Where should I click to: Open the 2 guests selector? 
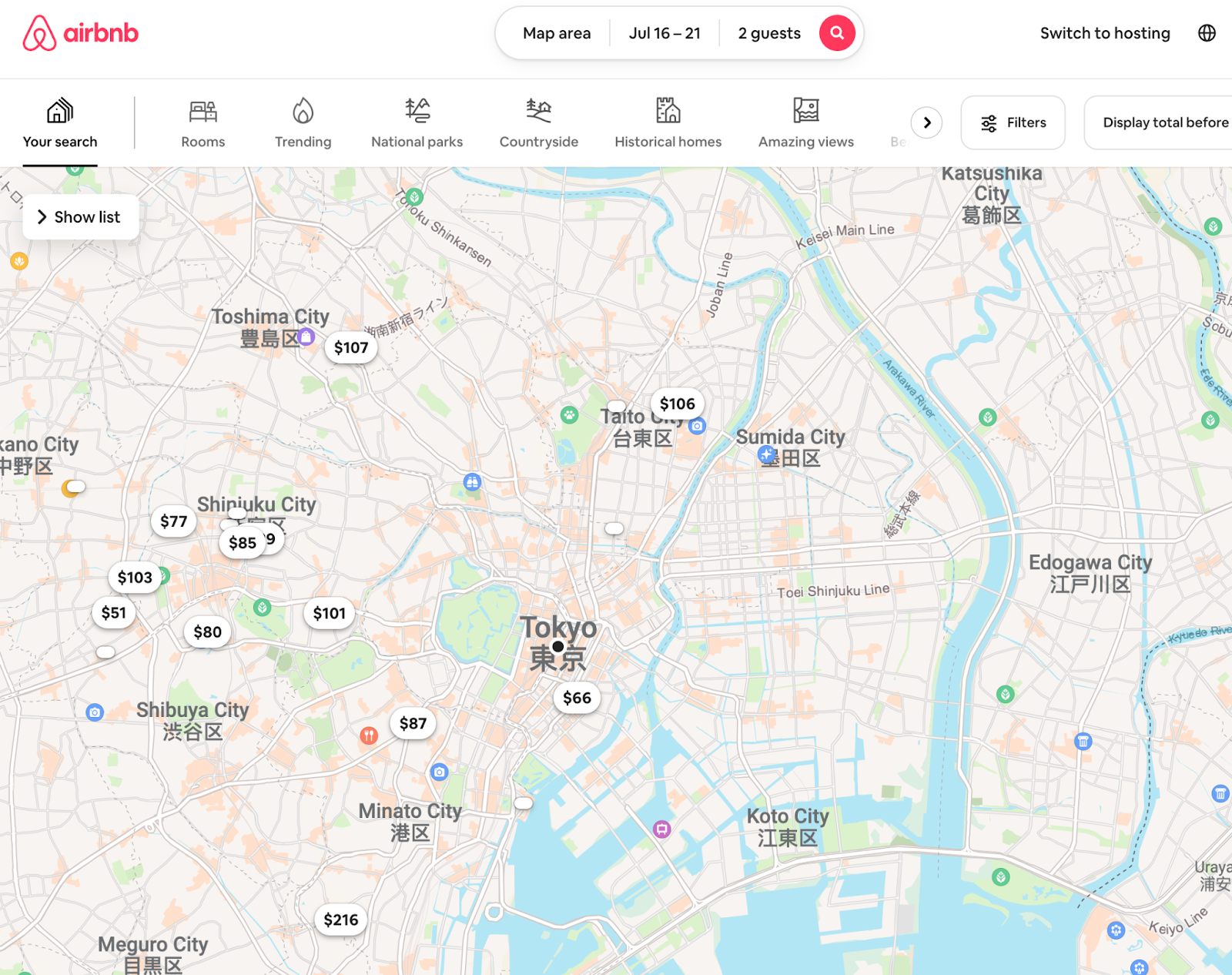(x=769, y=33)
